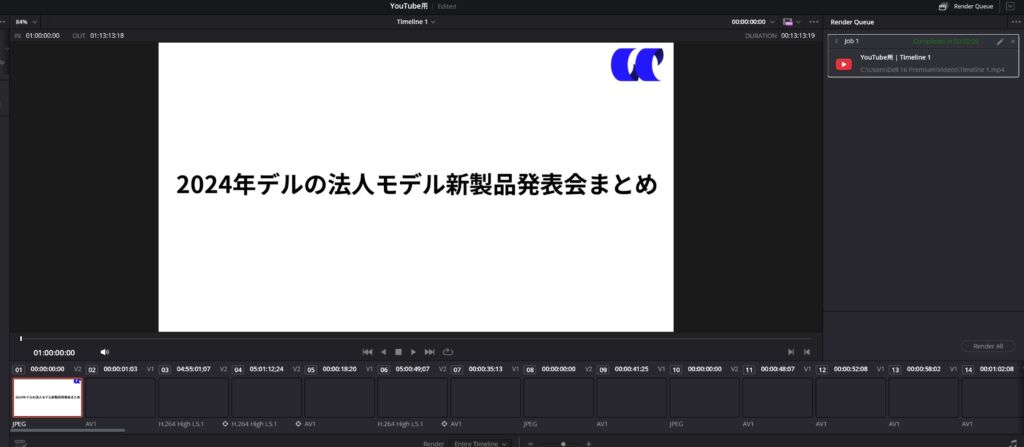Screen dimensions: 1024x447
Task: Open the Render Queue panel from the top bar
Action: pyautogui.click(x=965, y=7)
